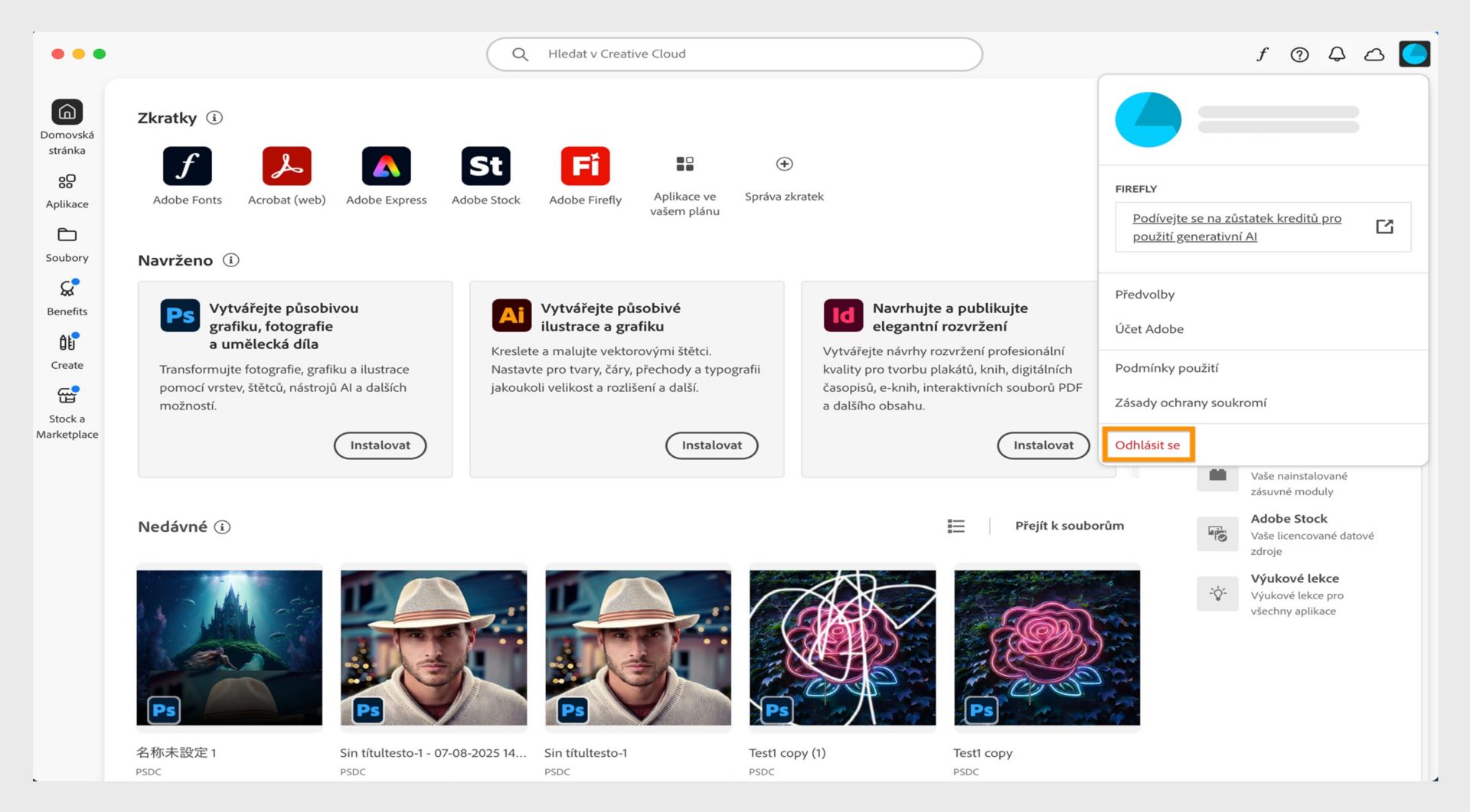The image size is (1470, 812).
Task: Open the Adobe Fonts shortcut
Action: 188,165
